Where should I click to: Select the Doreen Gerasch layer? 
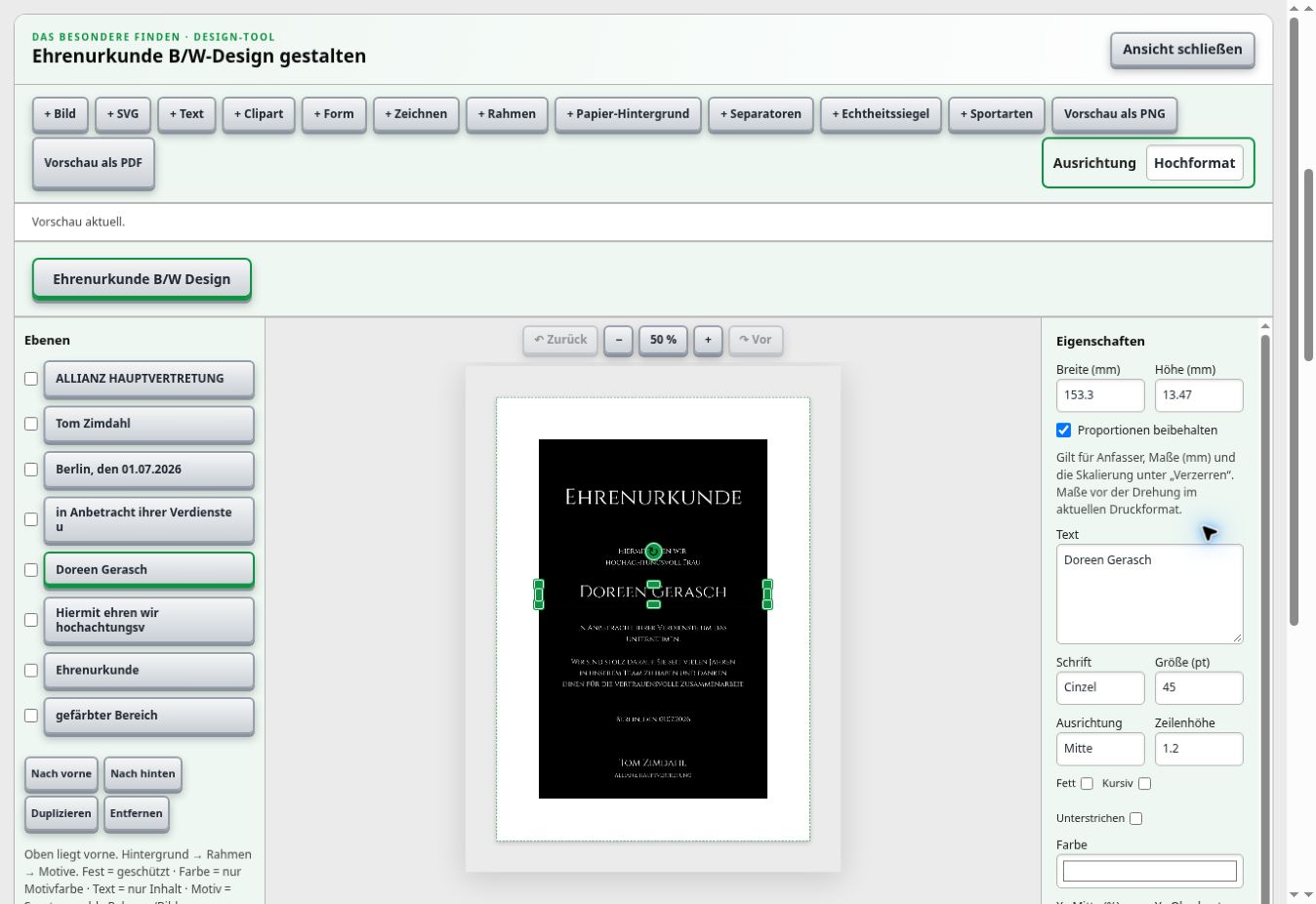(x=148, y=570)
